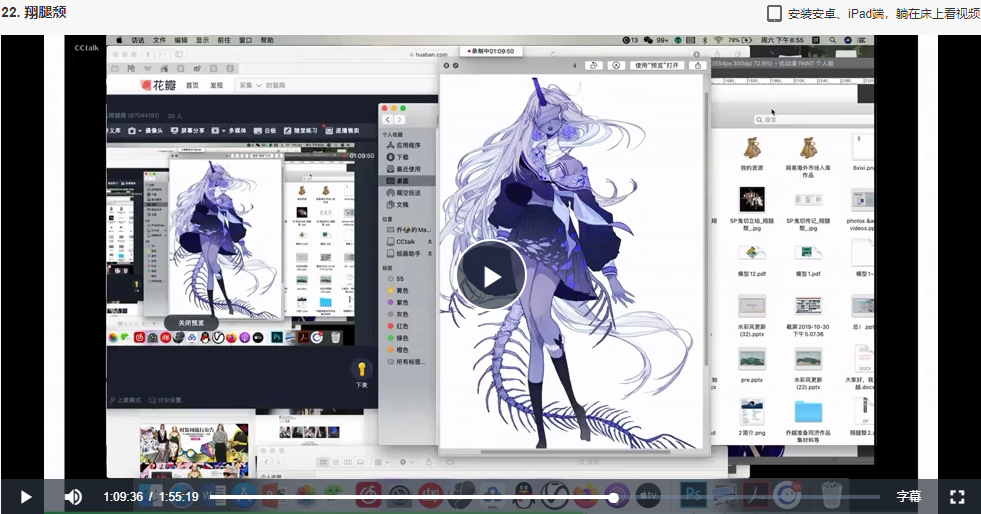The image size is (981, 514).
Task: Select 最近使用 in the Finder sidebar
Action: click(x=408, y=169)
